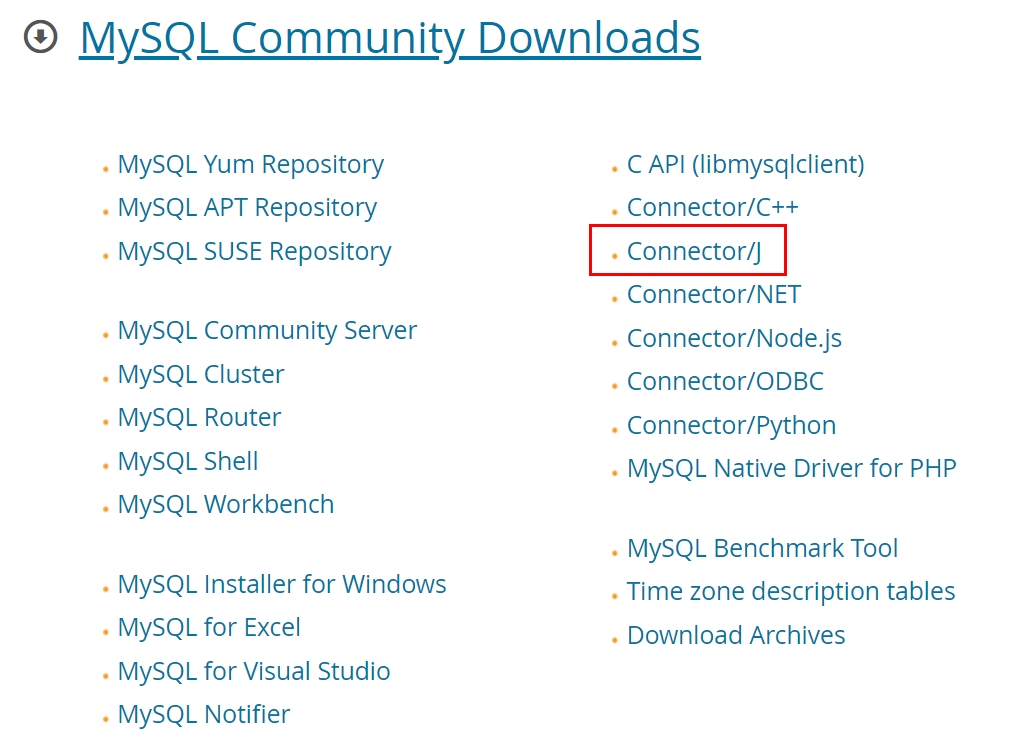1035x747 pixels.
Task: Open the MySQL Notifier link
Action: coord(204,715)
